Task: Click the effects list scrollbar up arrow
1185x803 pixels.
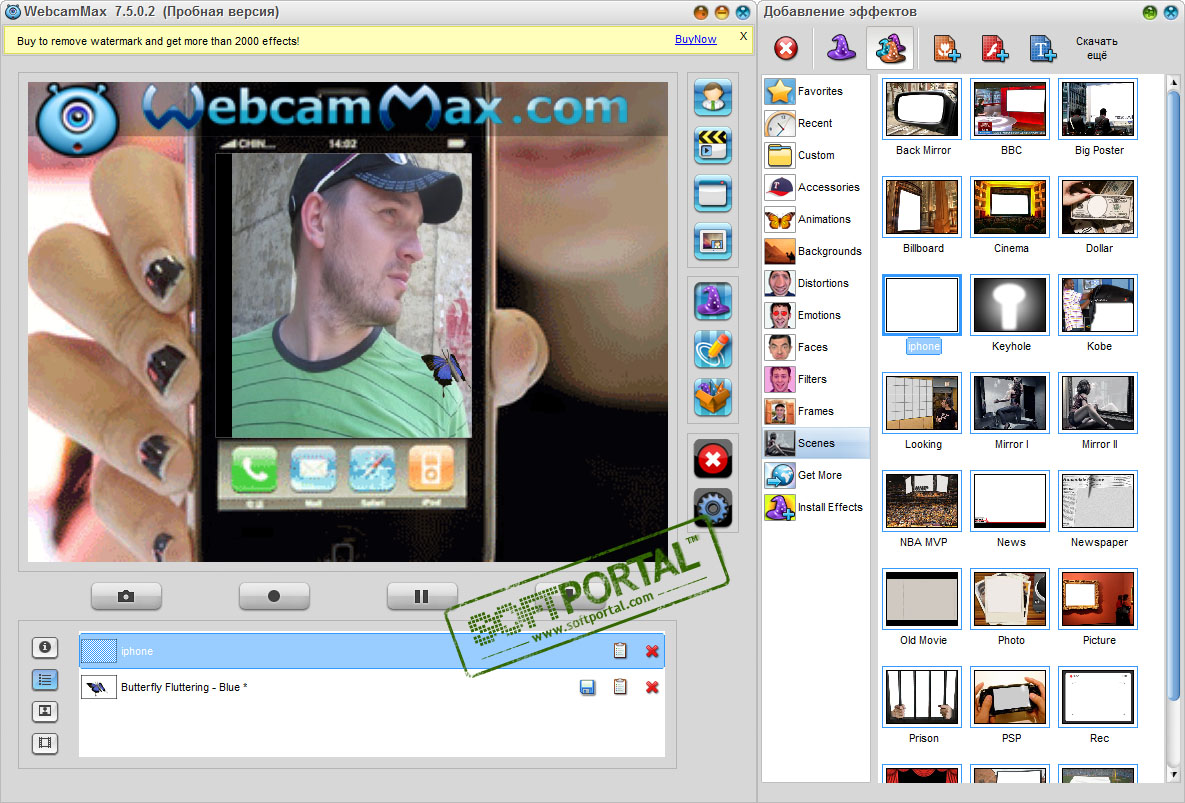Action: pos(1174,82)
